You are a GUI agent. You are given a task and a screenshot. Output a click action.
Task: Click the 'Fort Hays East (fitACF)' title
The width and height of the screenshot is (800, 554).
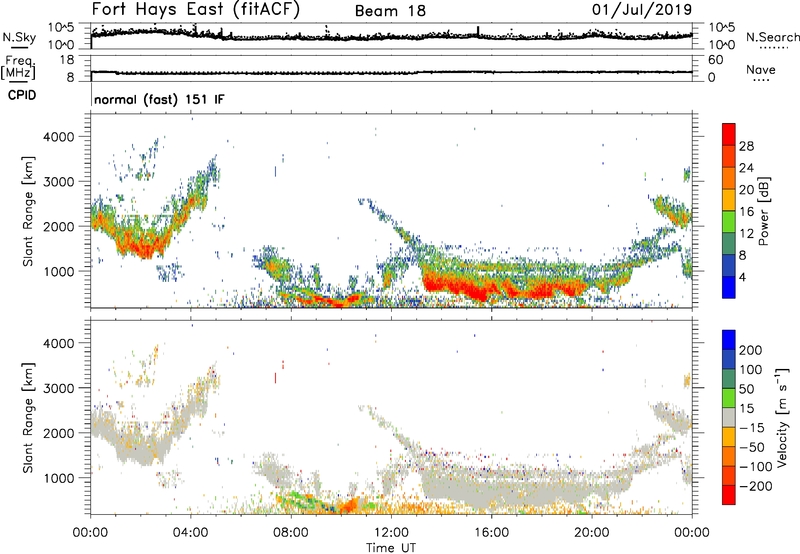tap(196, 9)
